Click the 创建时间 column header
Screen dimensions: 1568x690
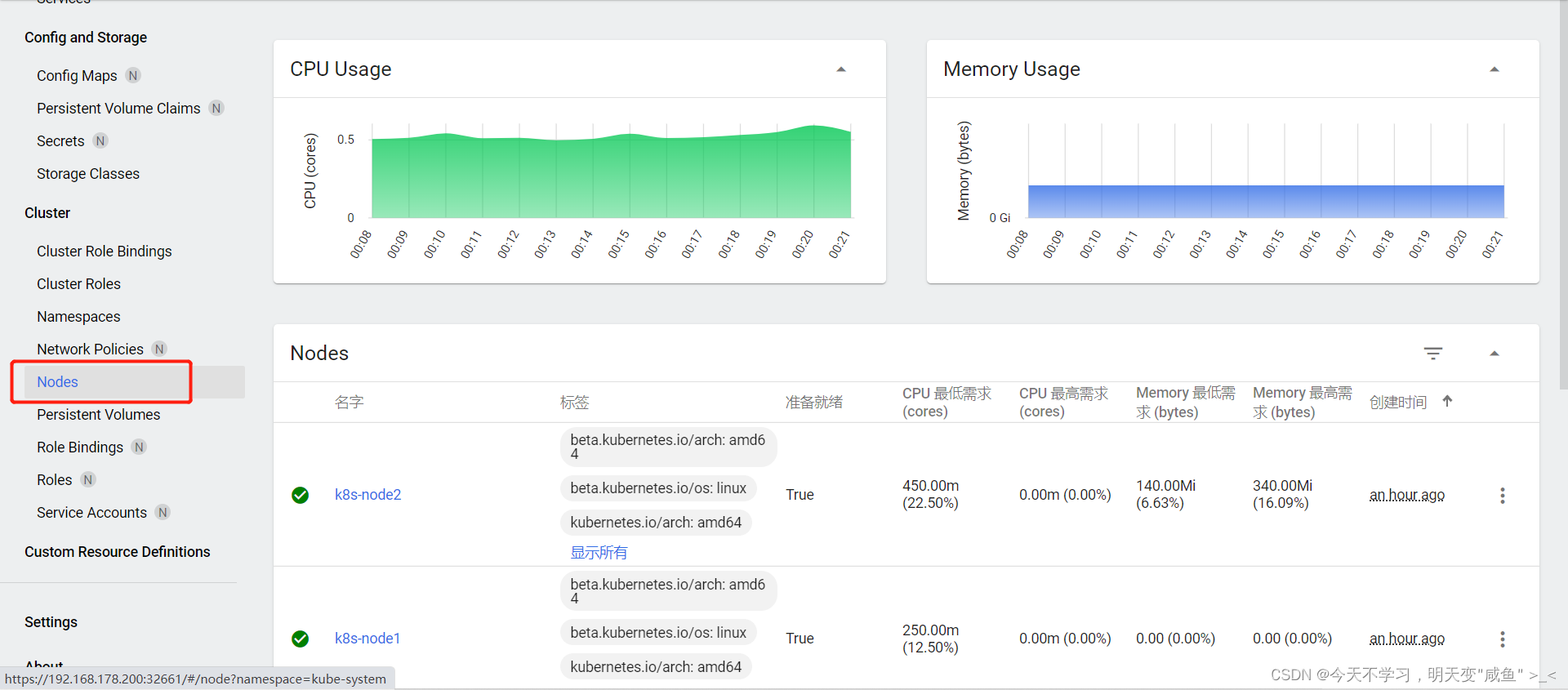tap(1398, 402)
